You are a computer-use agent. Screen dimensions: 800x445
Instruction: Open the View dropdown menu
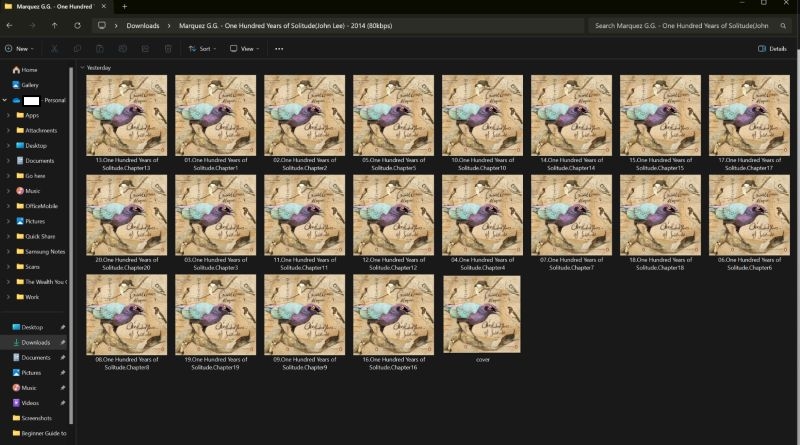click(244, 48)
